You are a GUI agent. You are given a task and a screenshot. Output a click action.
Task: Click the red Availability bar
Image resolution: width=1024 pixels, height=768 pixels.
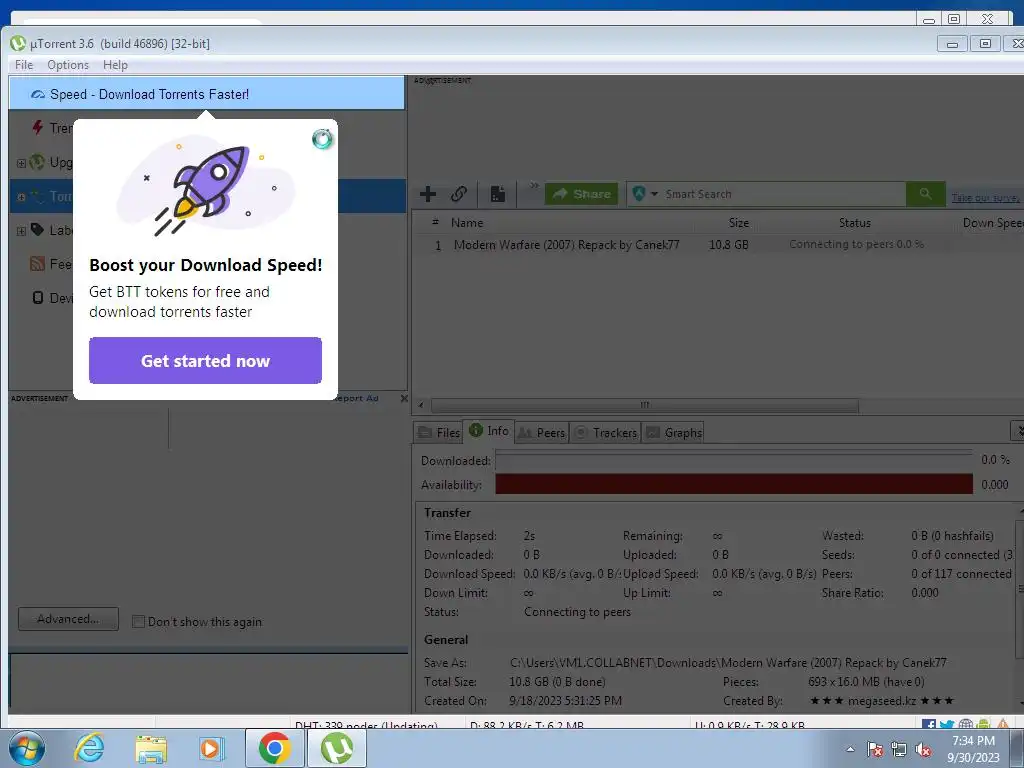733,484
